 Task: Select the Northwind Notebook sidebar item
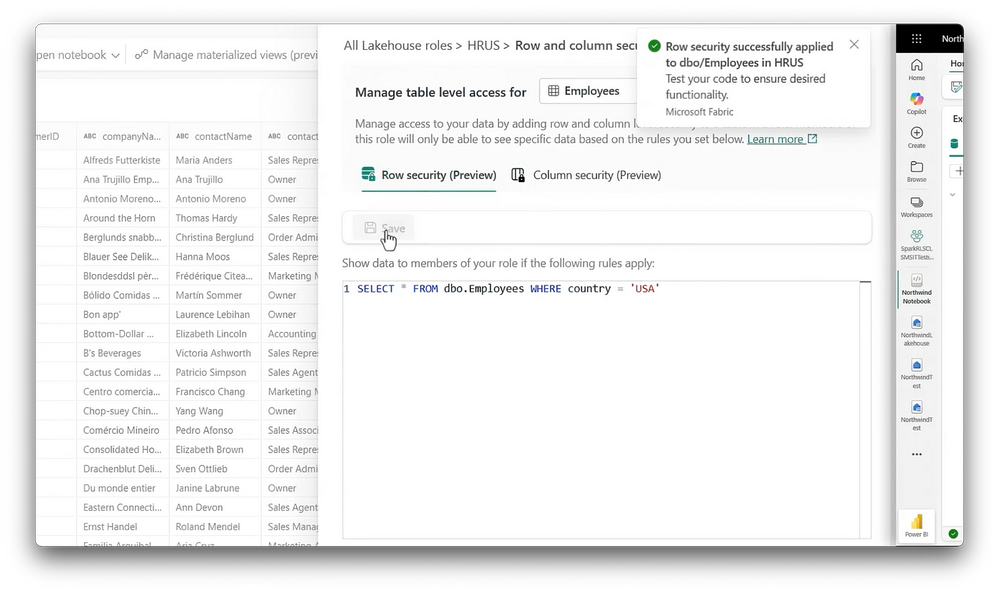pyautogui.click(x=916, y=289)
